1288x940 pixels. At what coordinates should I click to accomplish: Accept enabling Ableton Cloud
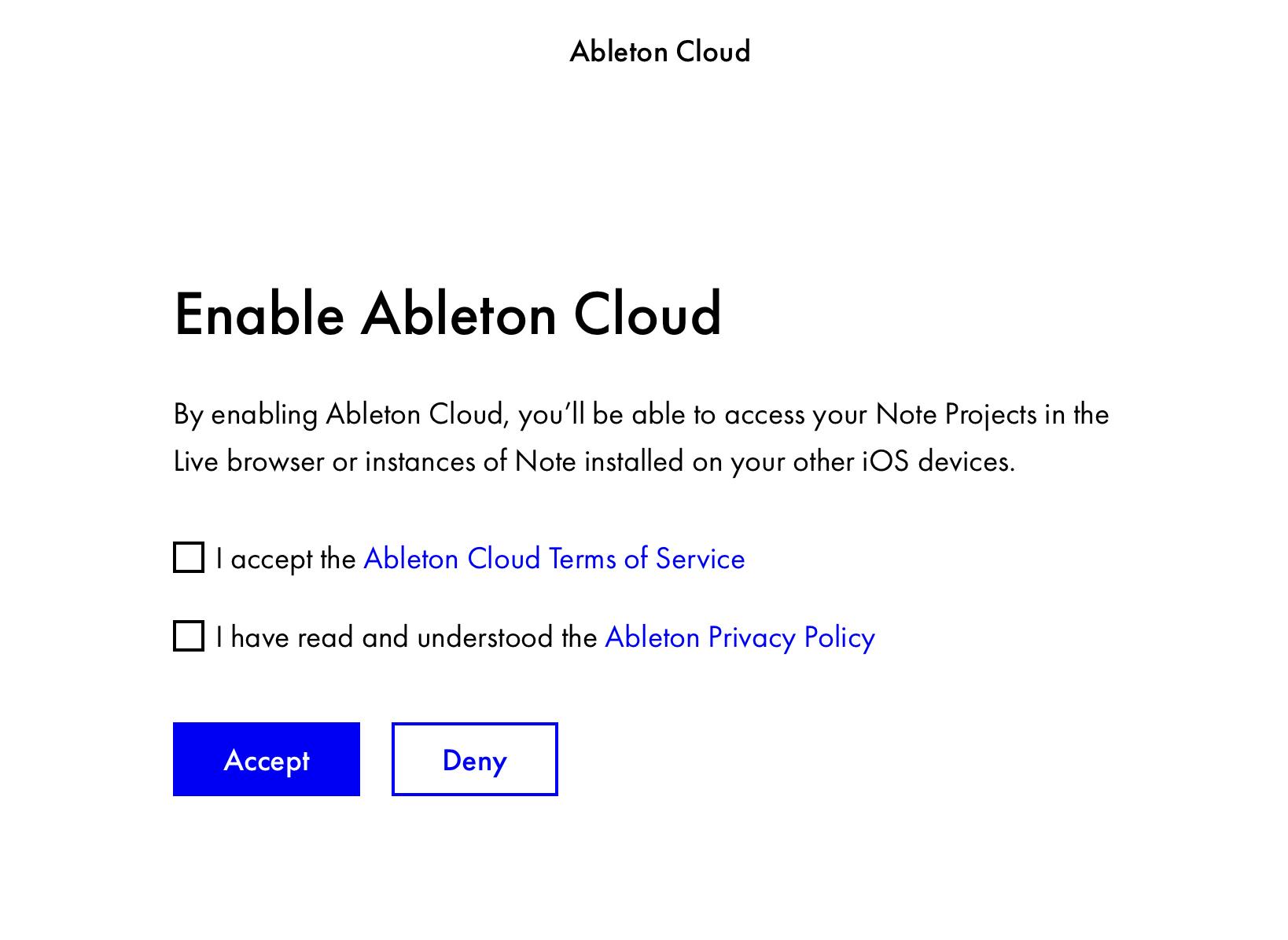(266, 759)
